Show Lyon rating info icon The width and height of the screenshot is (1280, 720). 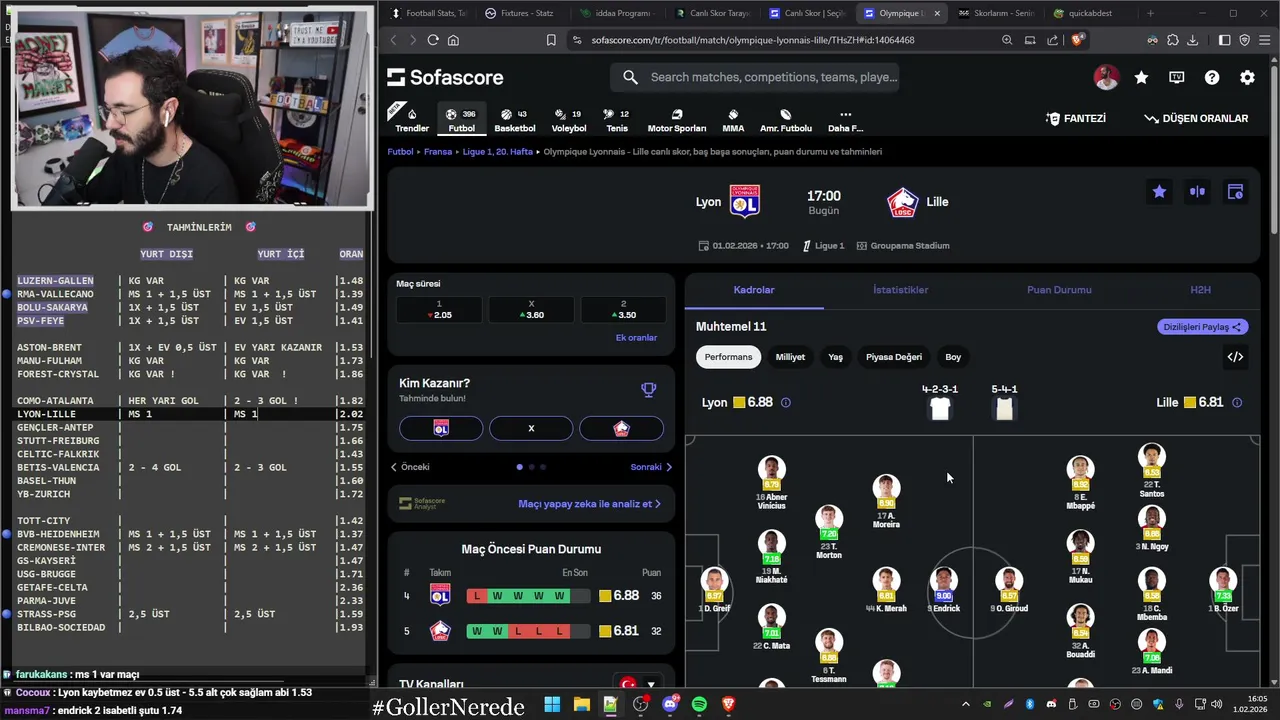pos(785,402)
